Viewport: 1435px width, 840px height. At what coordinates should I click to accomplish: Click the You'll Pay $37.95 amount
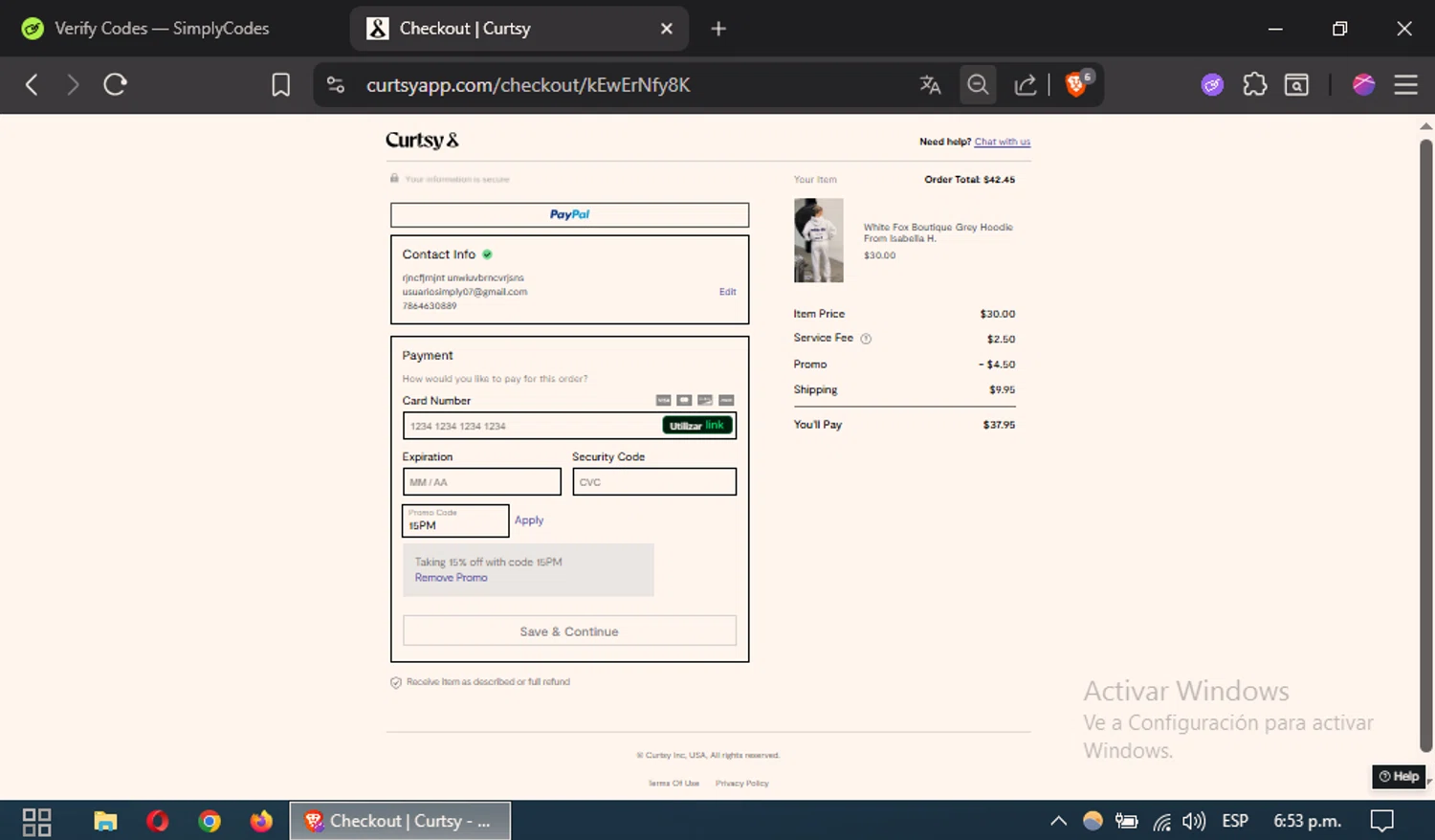999,425
